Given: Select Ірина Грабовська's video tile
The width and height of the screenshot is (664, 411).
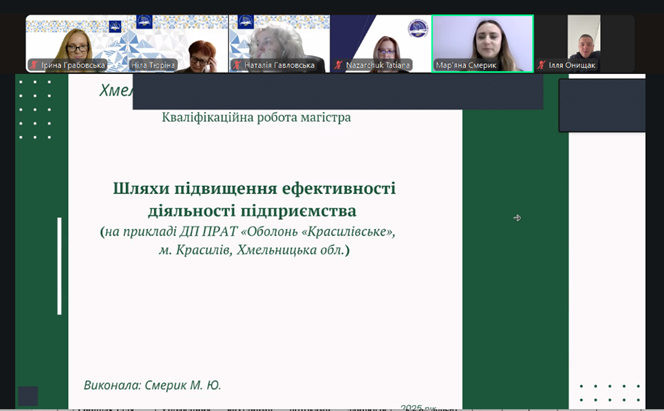Looking at the screenshot, I should [x=76, y=43].
